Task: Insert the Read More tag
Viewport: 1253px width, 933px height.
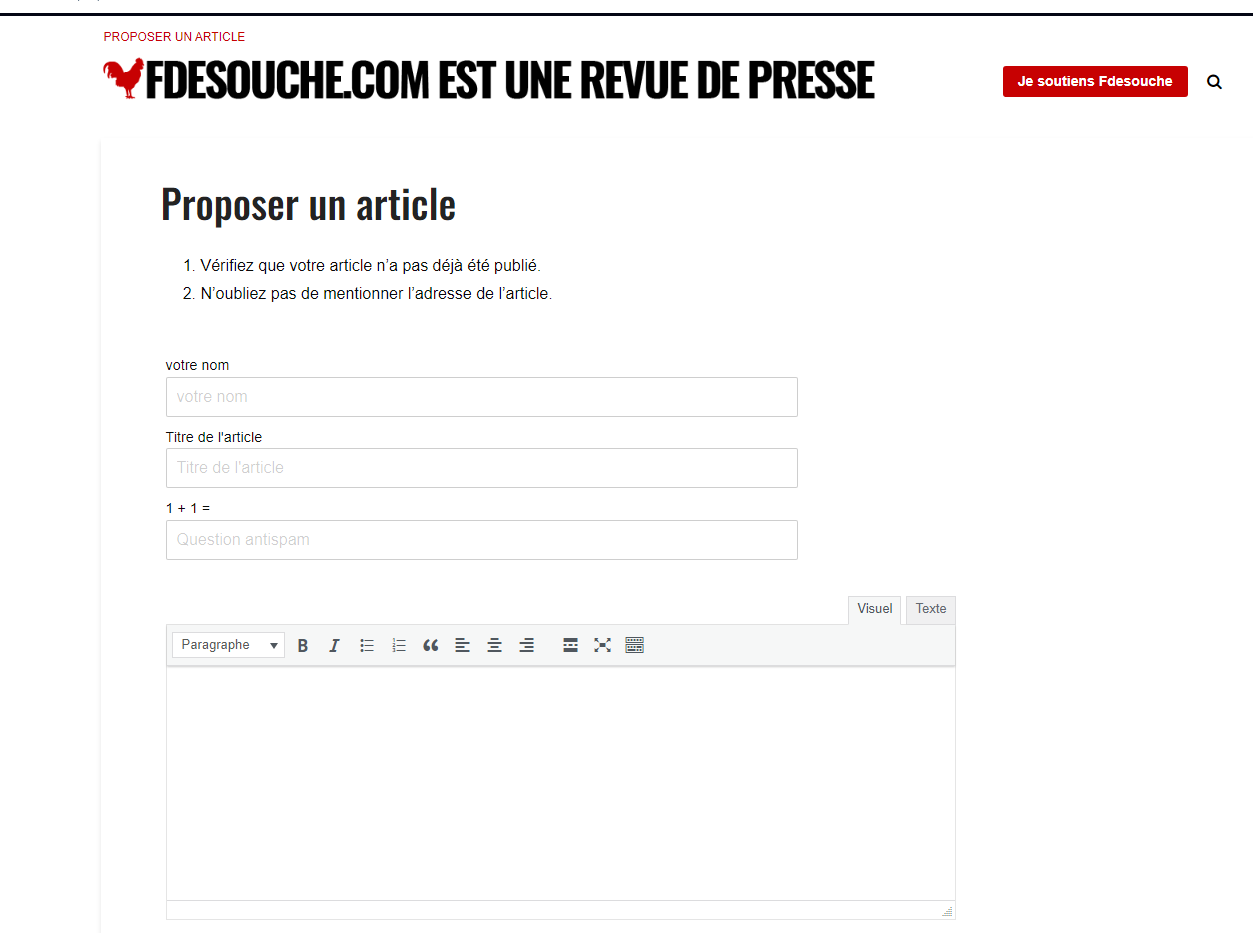Action: click(x=570, y=645)
